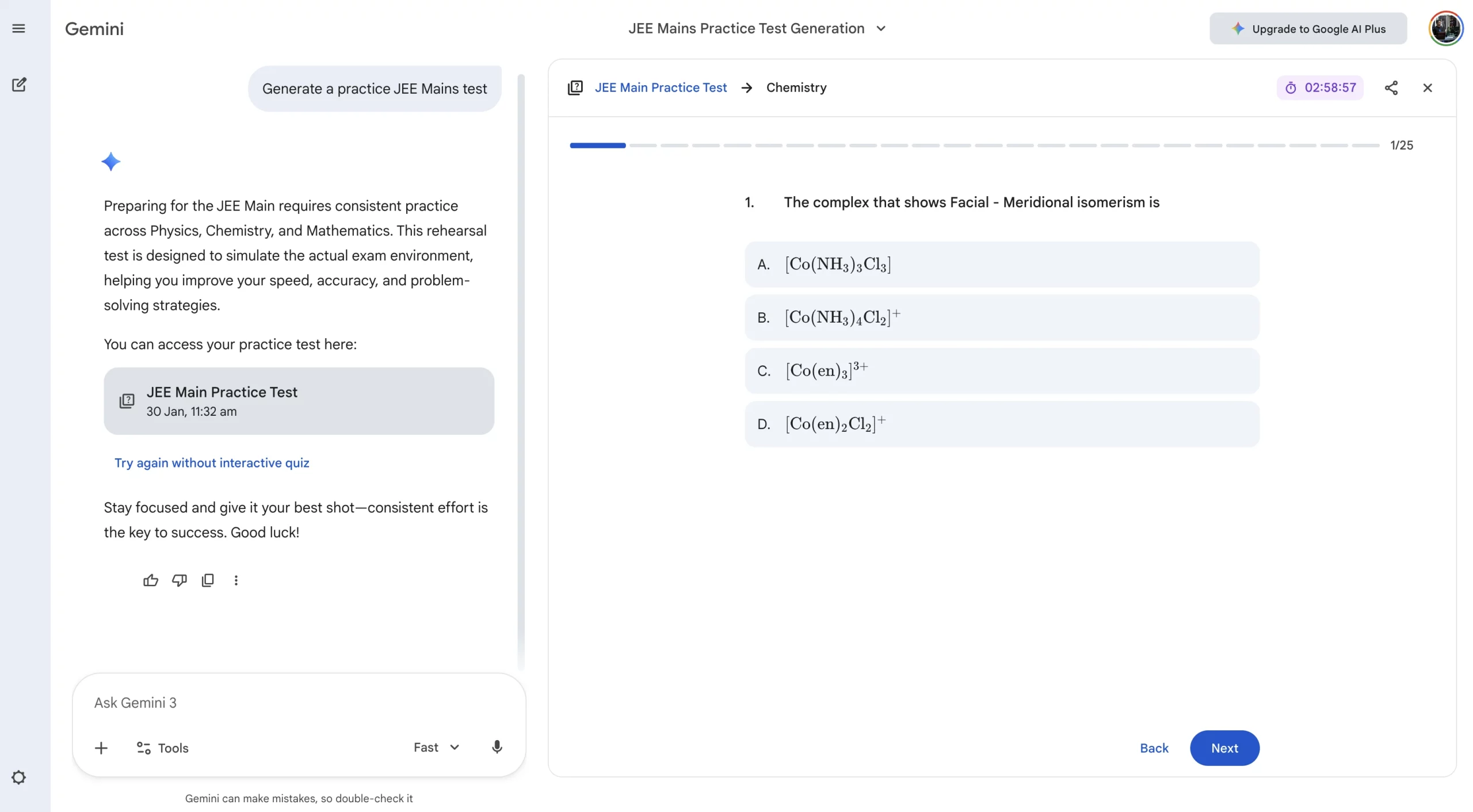Copy Gemini's response

[208, 580]
